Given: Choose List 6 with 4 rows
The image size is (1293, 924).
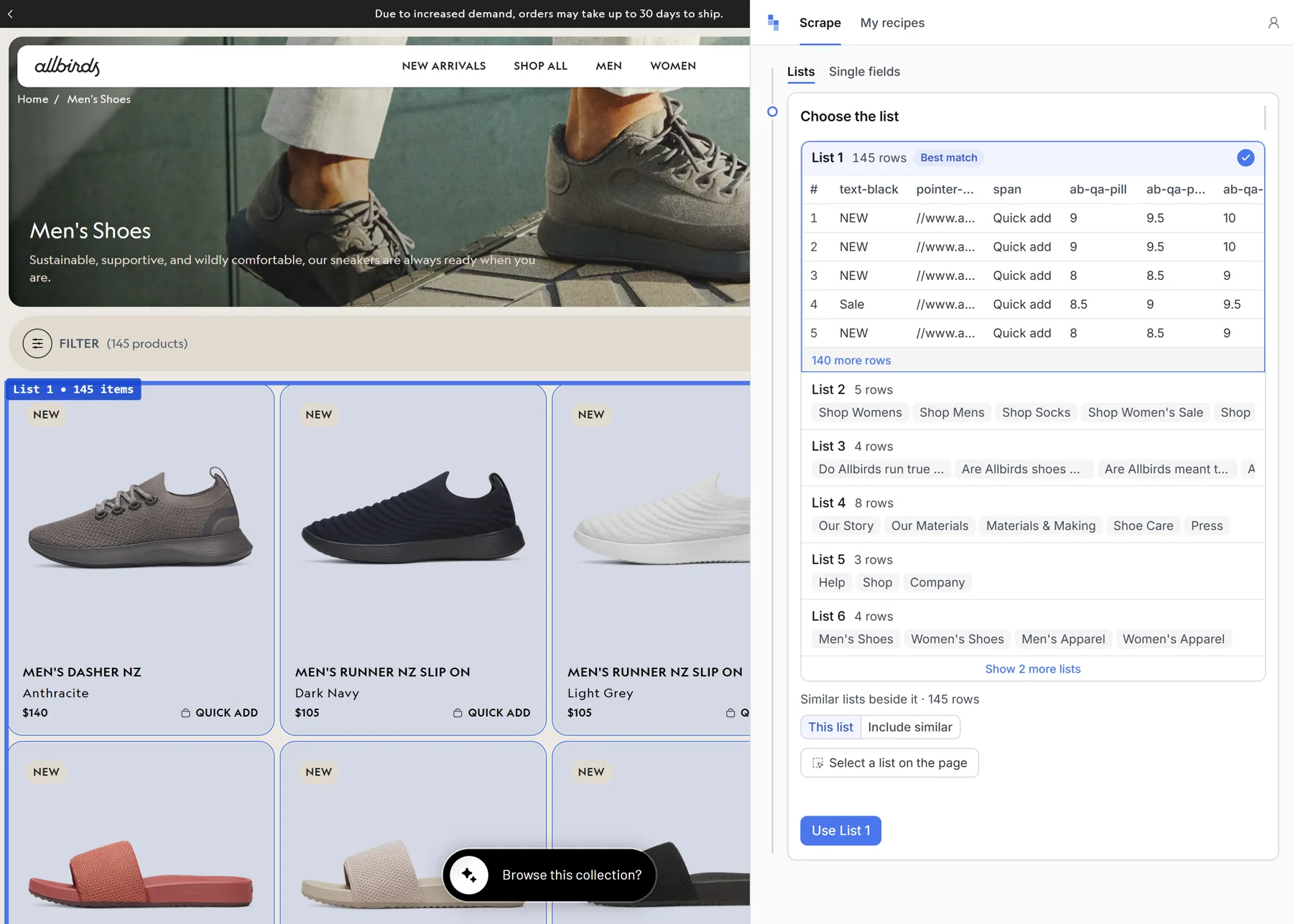Looking at the screenshot, I should [x=1032, y=628].
